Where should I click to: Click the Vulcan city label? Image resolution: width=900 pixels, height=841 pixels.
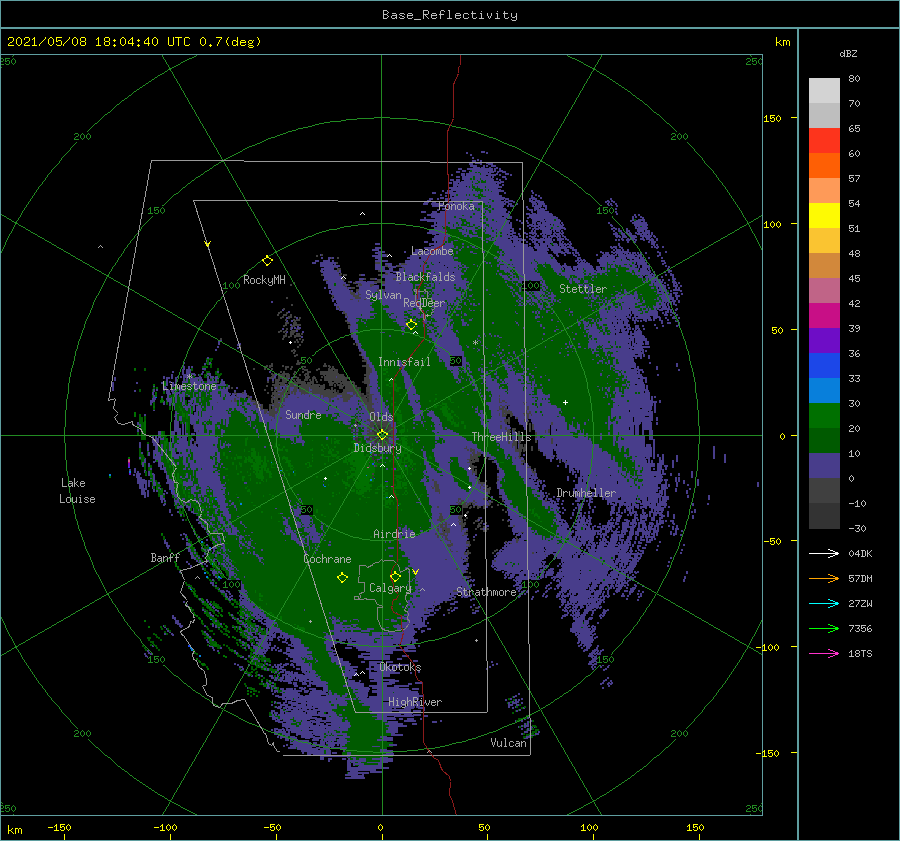pos(509,743)
